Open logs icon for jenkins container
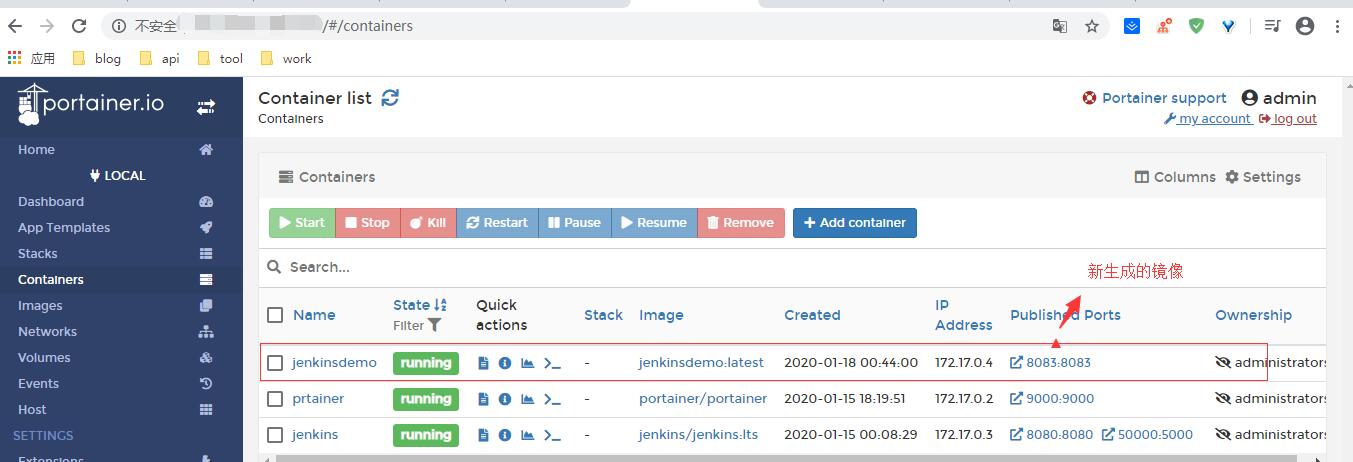 484,435
